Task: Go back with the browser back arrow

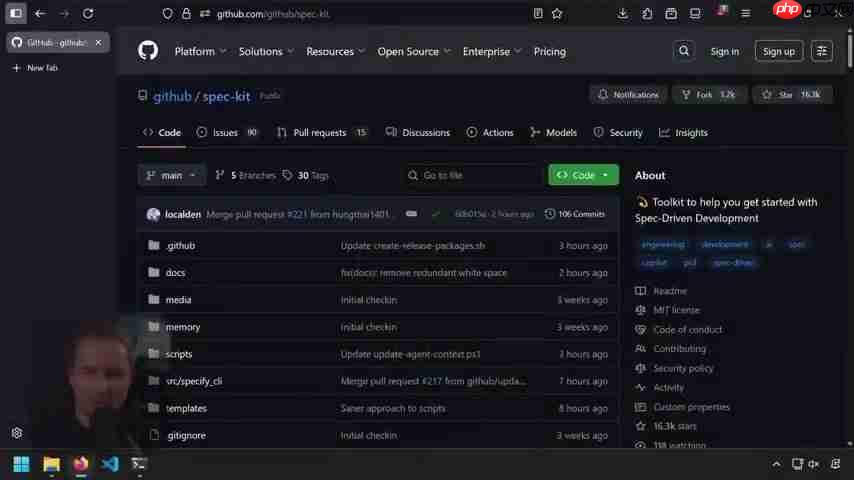Action: coord(40,14)
